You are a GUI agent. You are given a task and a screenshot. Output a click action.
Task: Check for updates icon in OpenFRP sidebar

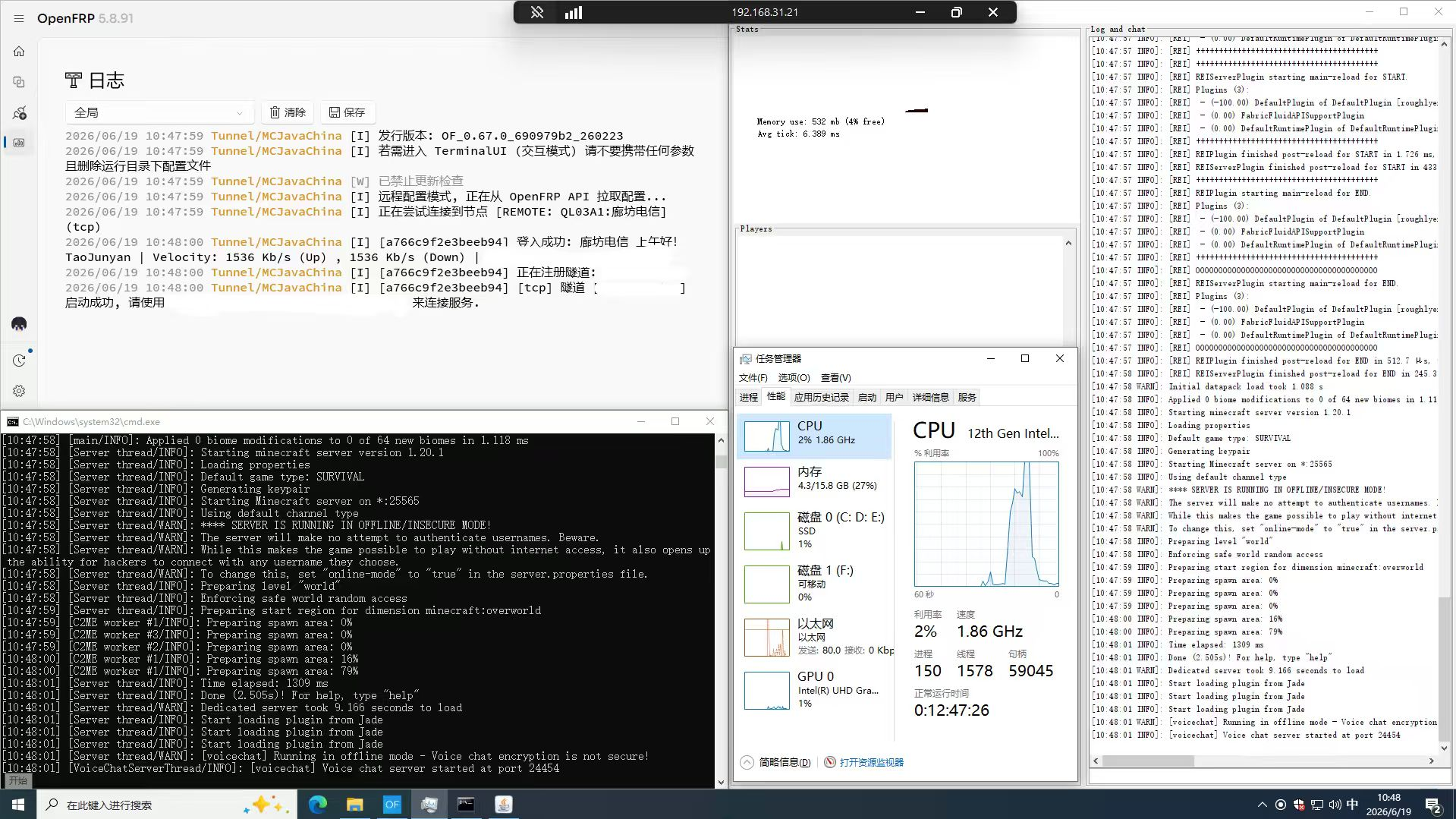click(19, 361)
